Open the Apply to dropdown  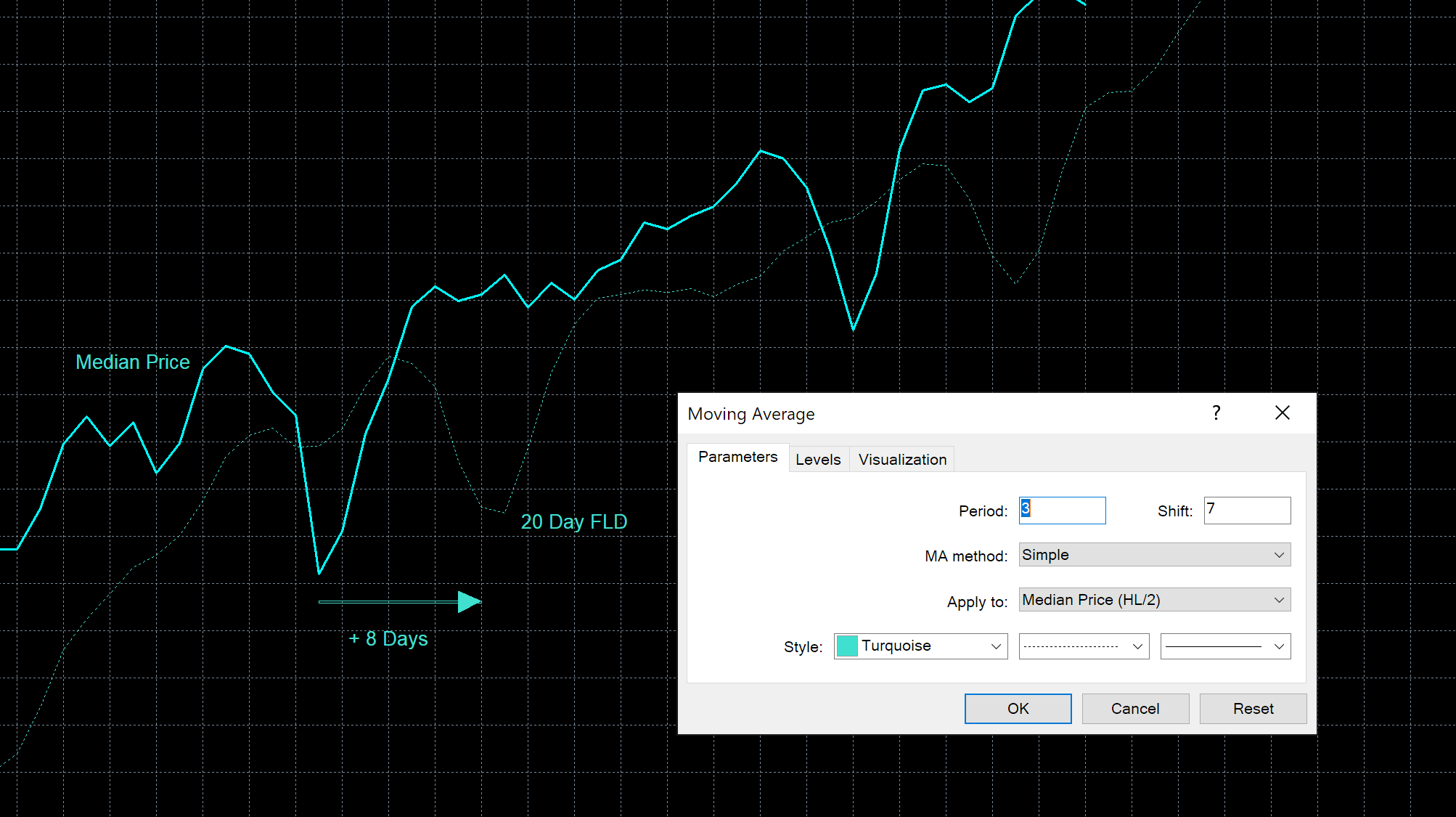tap(1153, 600)
